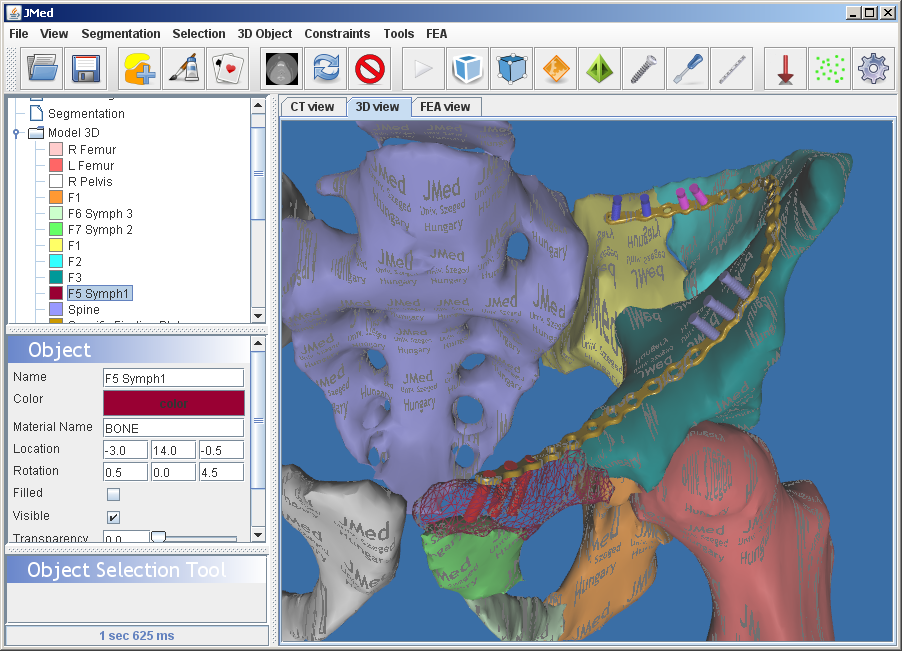This screenshot has width=902, height=651.
Task: Click the 1 sec 625 ms status text
Action: 137,635
